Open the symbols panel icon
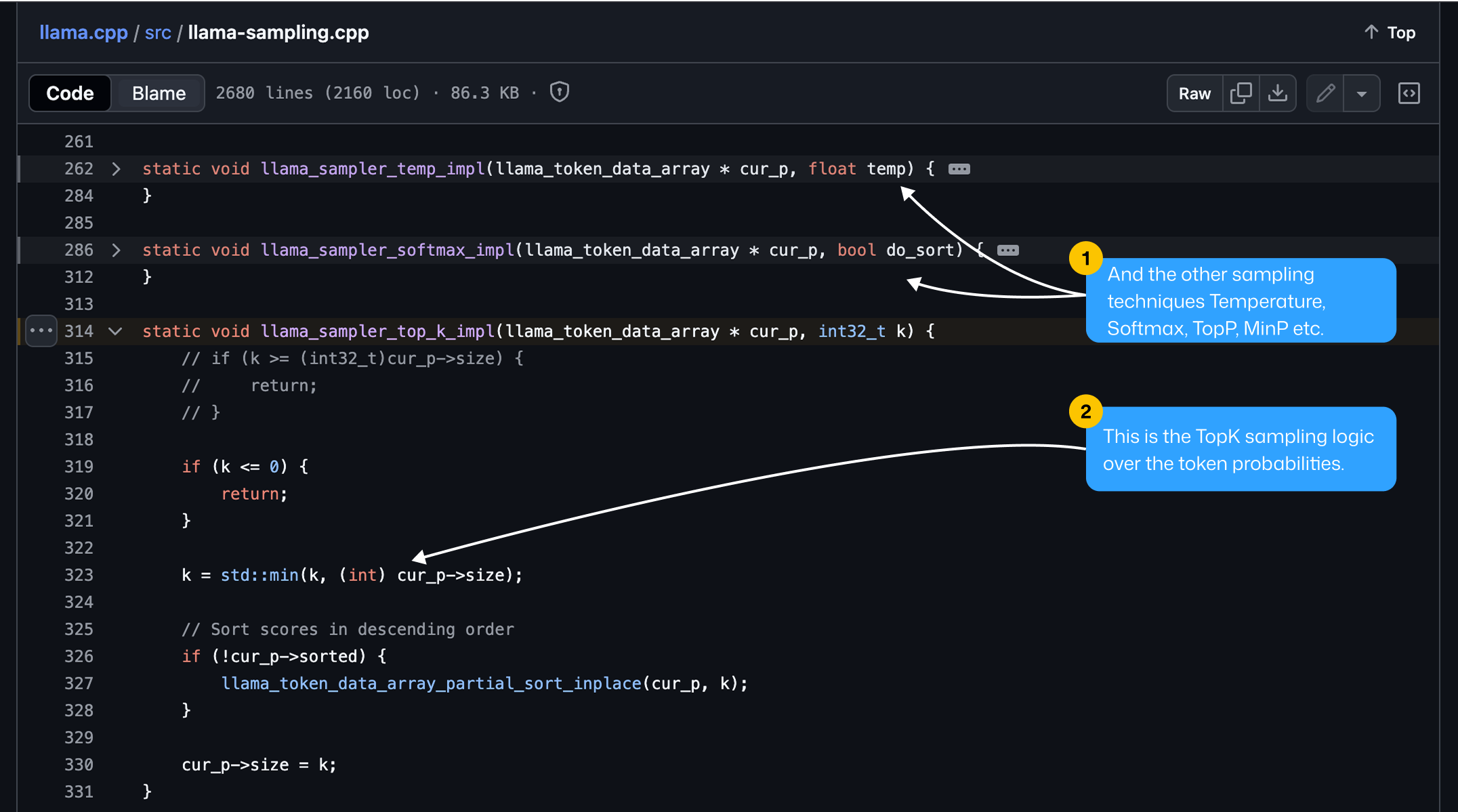 1409,93
